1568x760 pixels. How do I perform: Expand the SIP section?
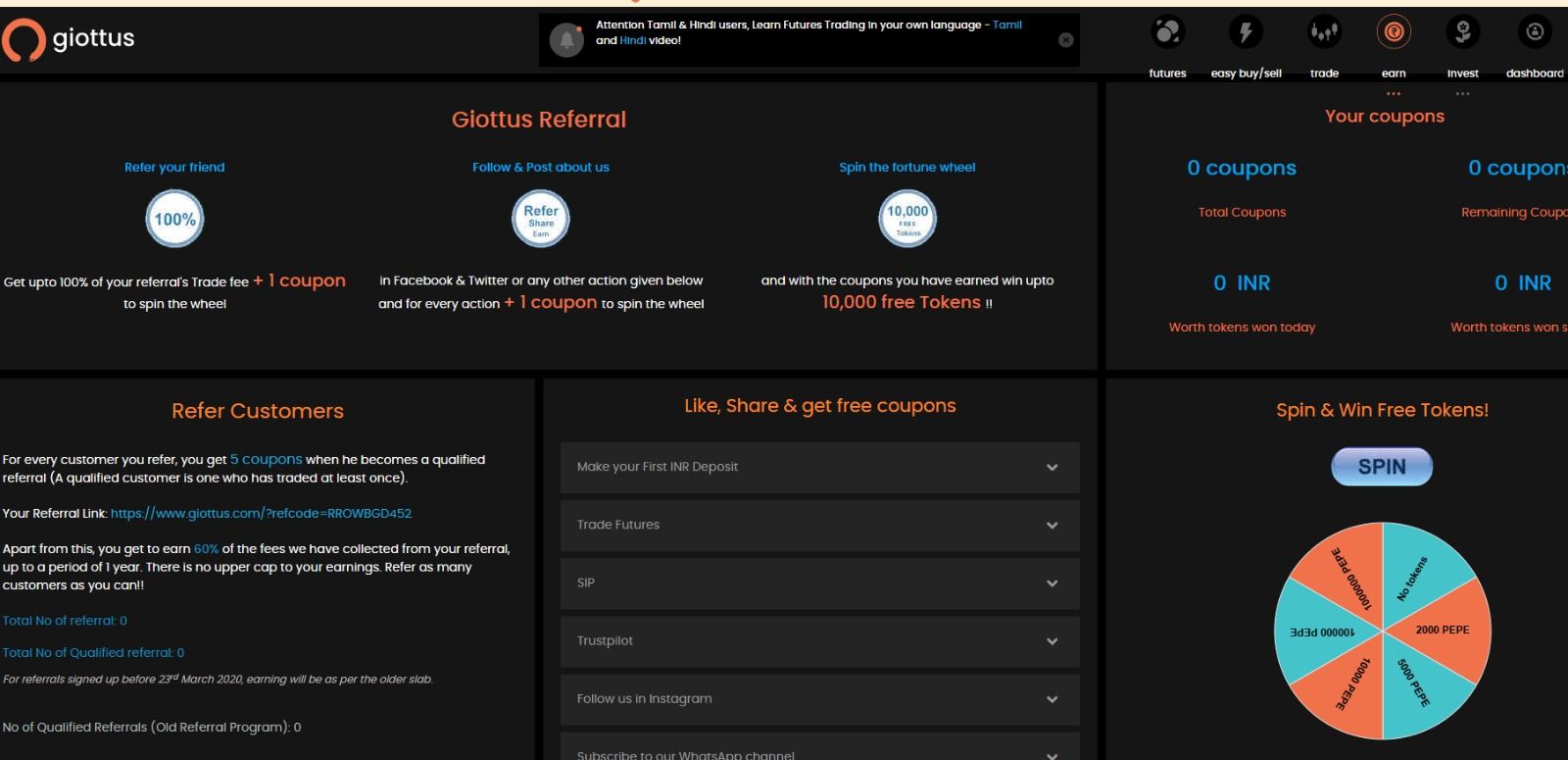[x=819, y=583]
